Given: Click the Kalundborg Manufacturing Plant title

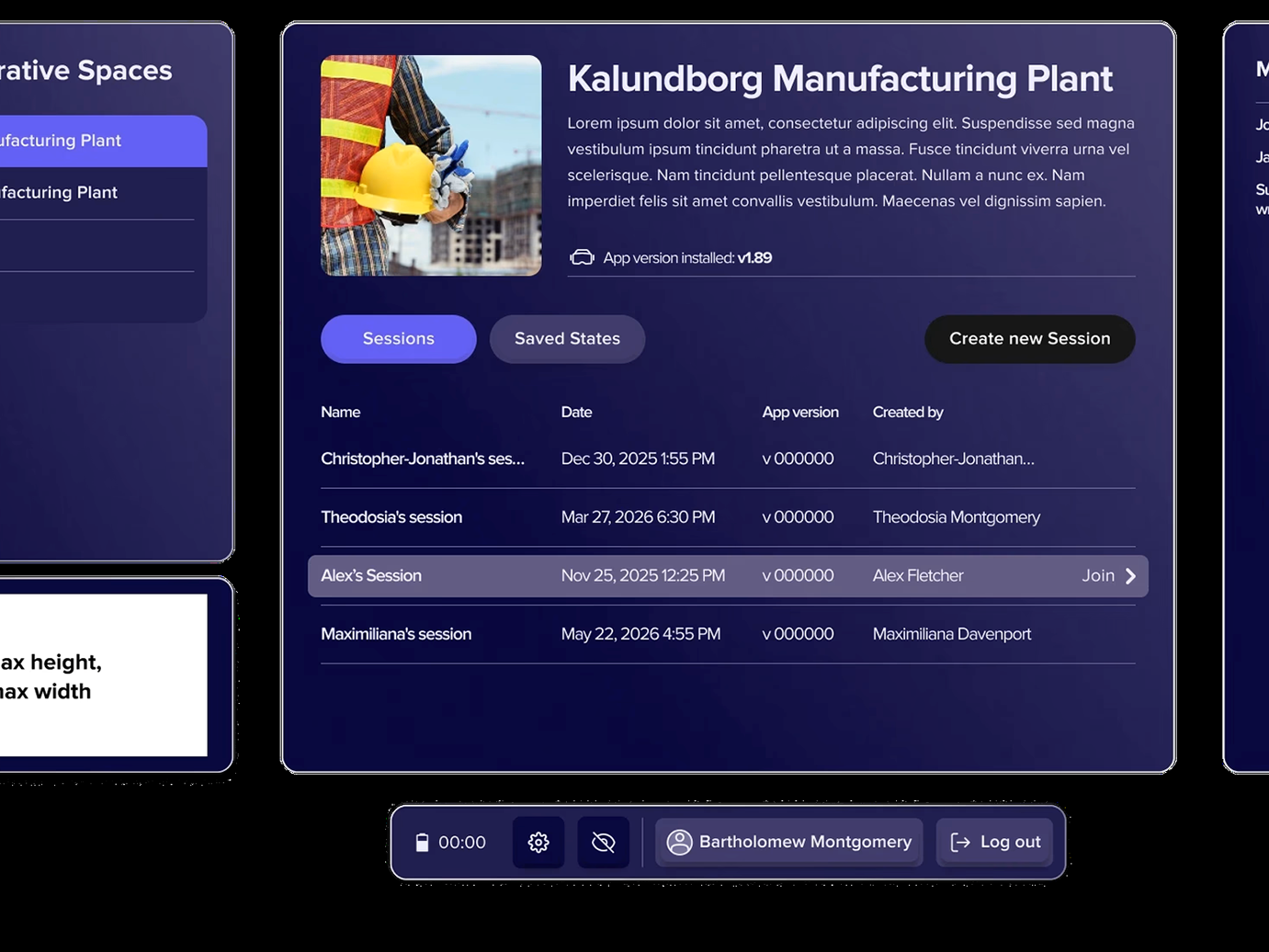Looking at the screenshot, I should pyautogui.click(x=840, y=79).
